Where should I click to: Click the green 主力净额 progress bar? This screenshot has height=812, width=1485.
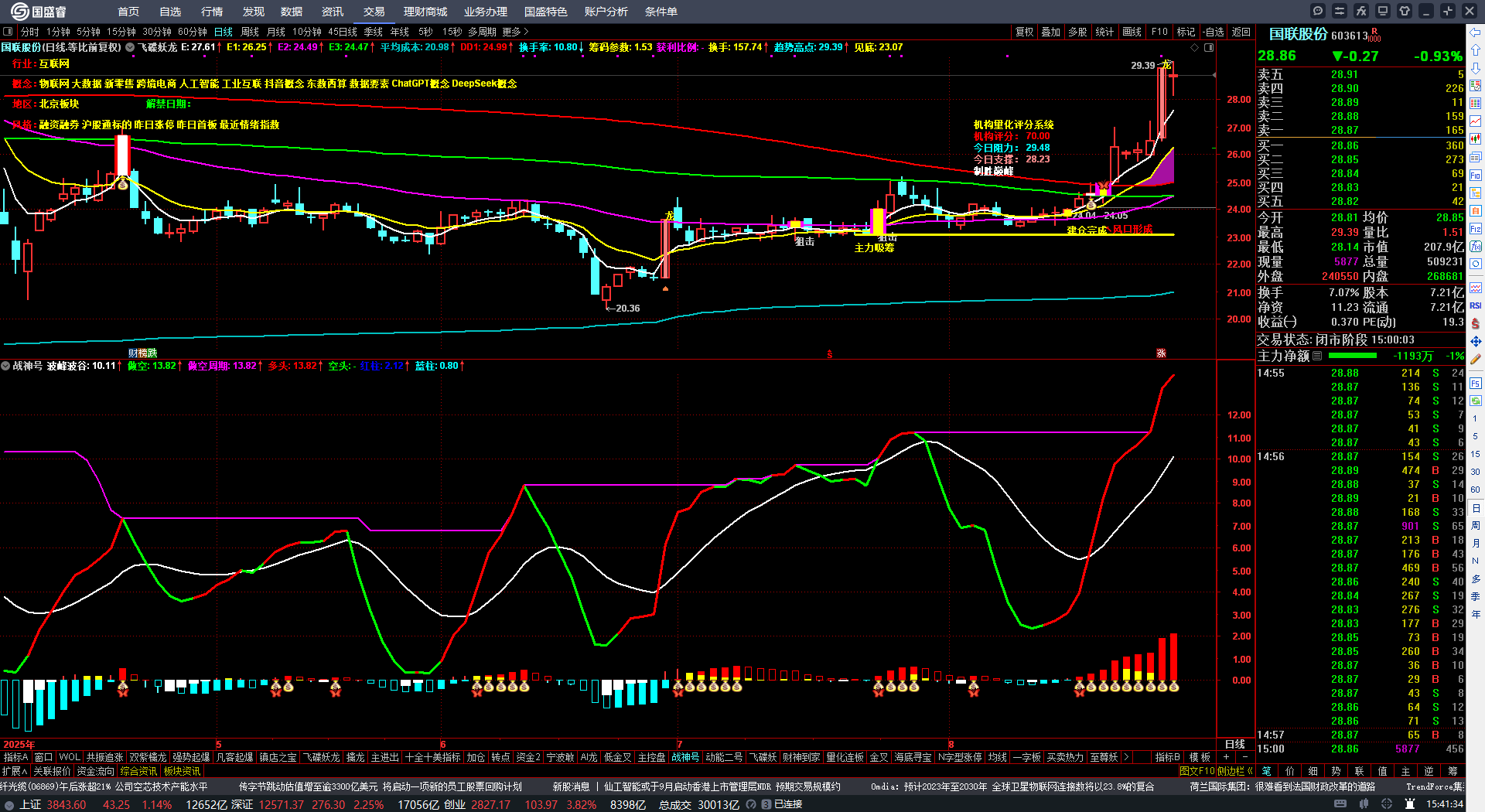1352,356
